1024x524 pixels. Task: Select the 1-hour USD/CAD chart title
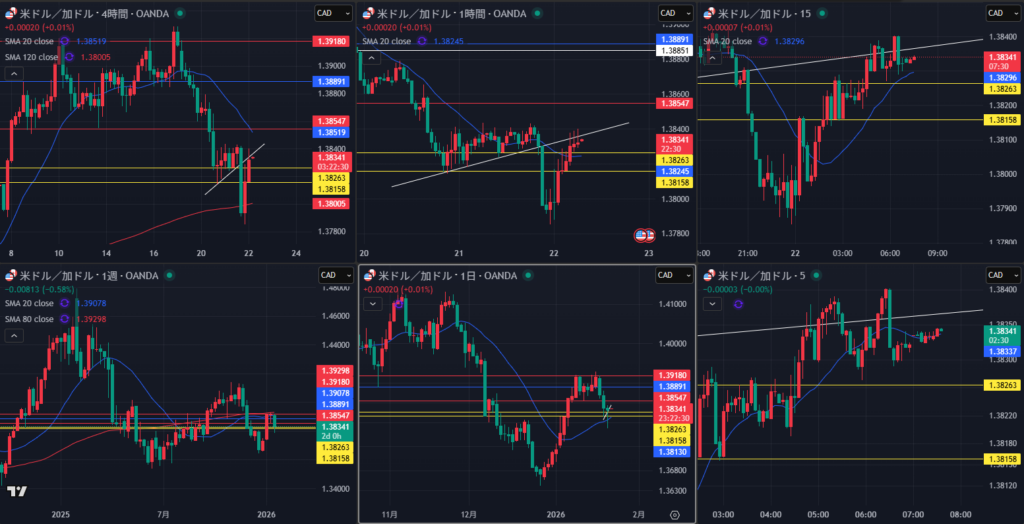pos(440,13)
